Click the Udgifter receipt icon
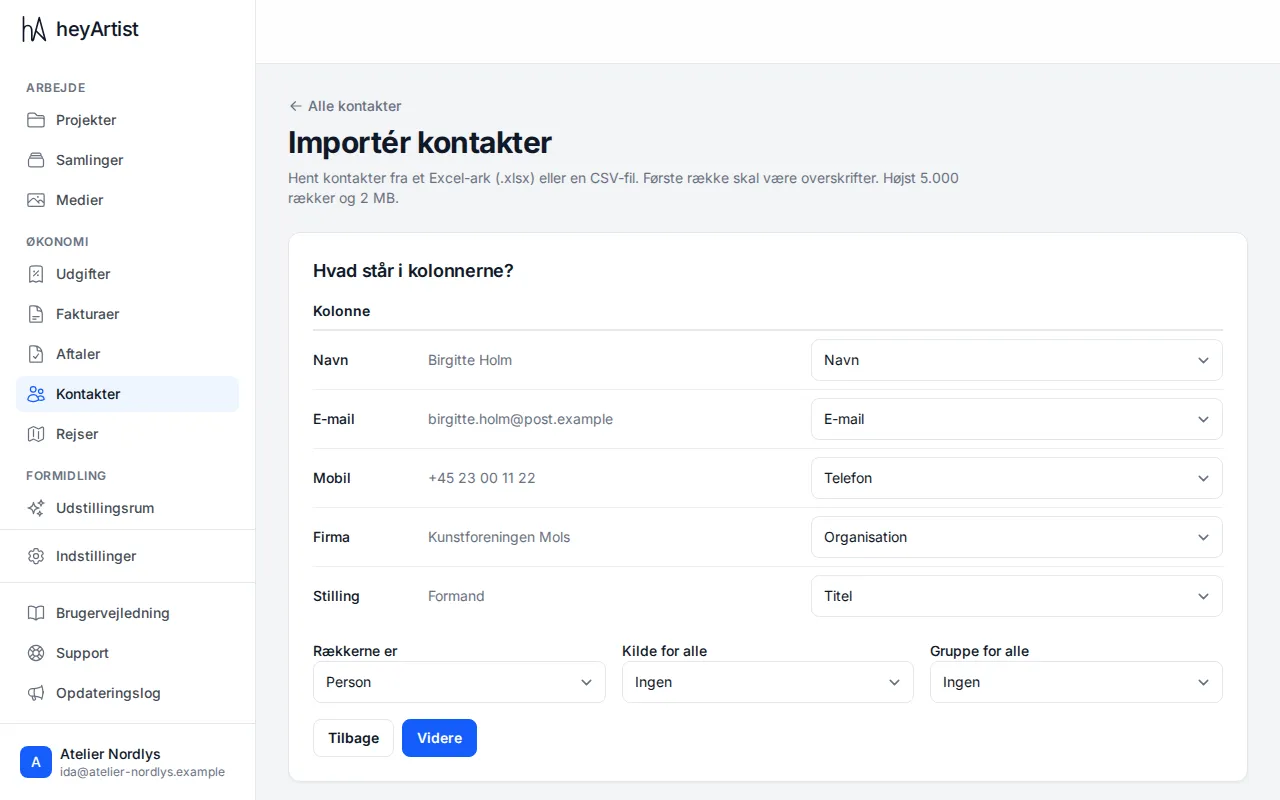Viewport: 1280px width, 800px height. pos(36,274)
